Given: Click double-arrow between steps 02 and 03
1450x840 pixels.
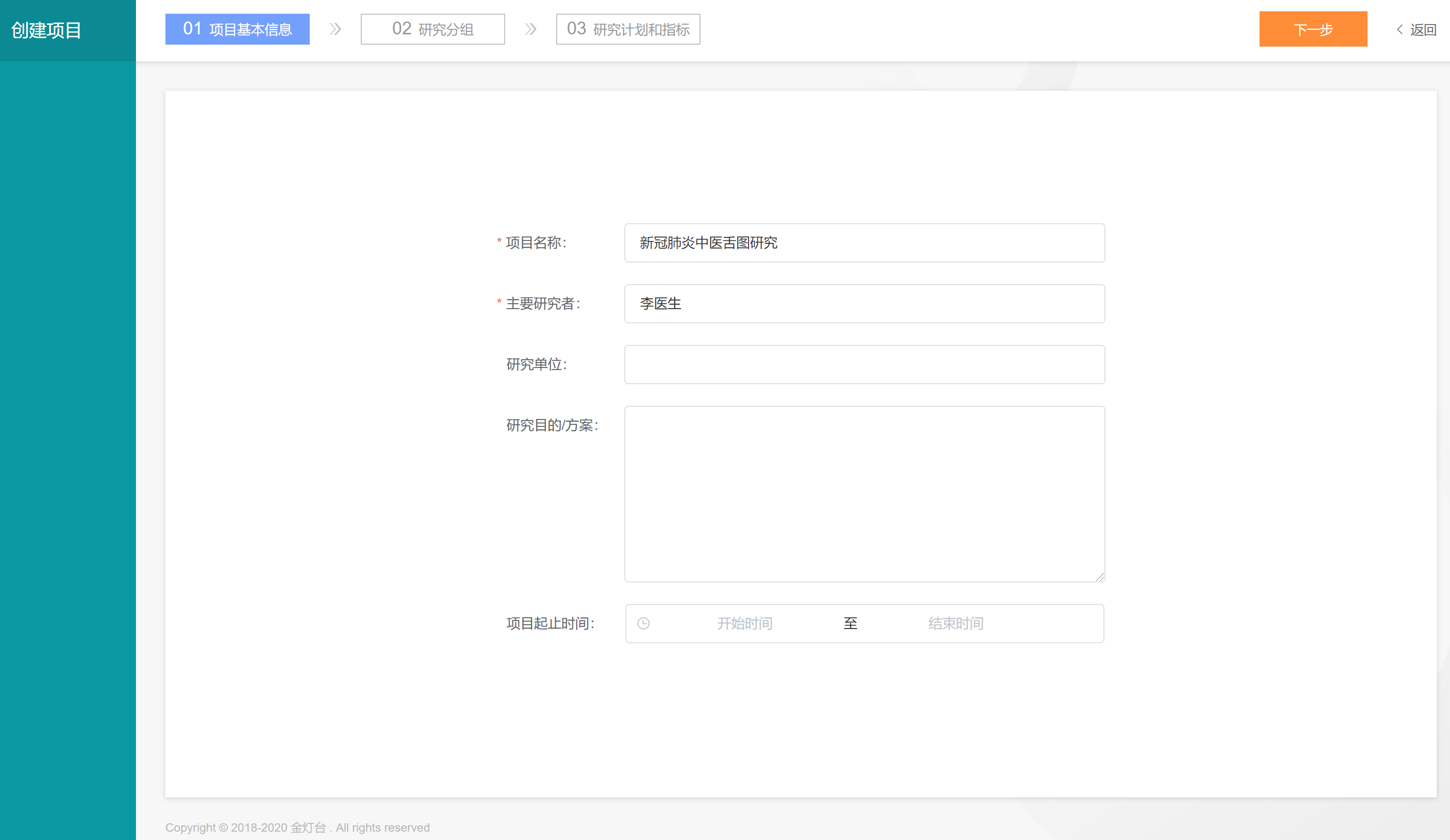Looking at the screenshot, I should tap(531, 29).
